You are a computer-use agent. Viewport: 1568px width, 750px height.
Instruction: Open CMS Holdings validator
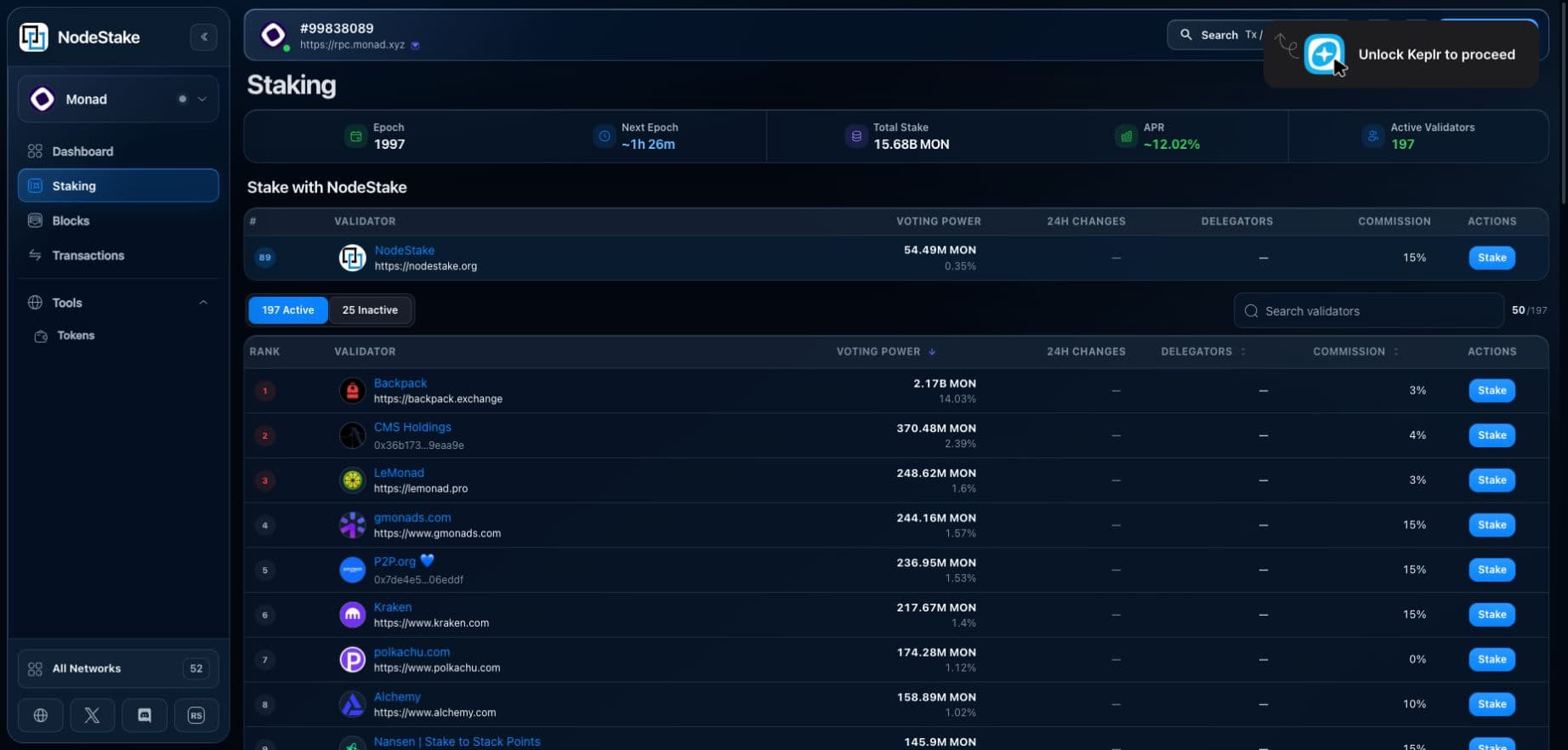412,427
